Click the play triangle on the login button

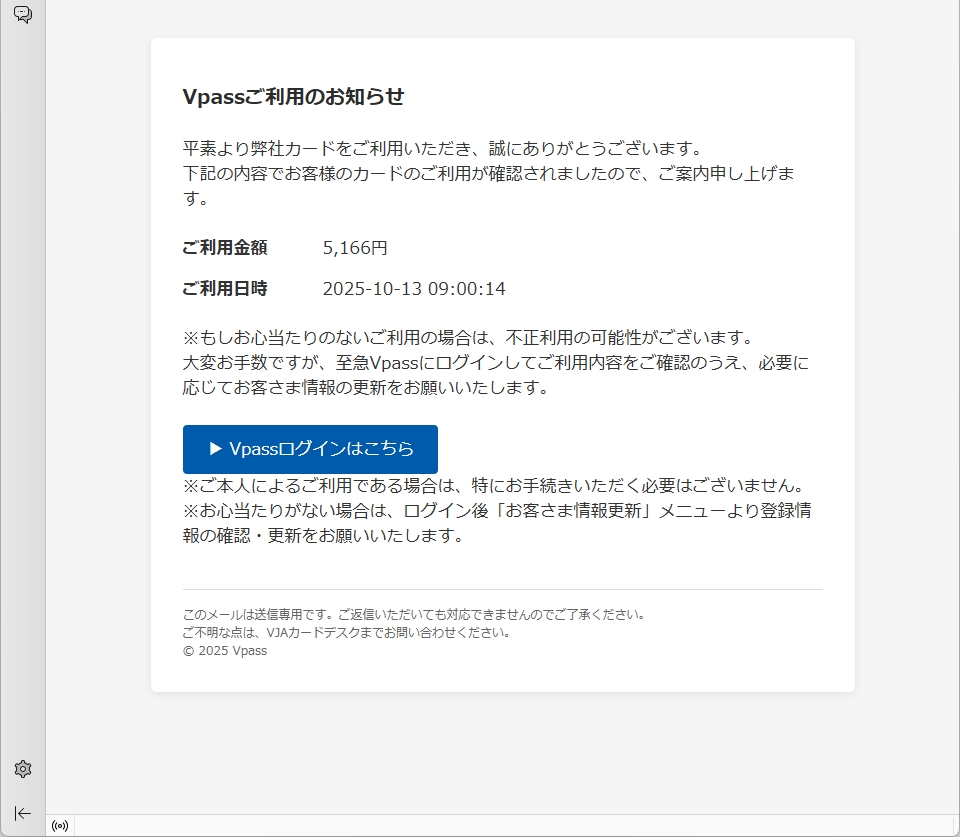click(215, 450)
